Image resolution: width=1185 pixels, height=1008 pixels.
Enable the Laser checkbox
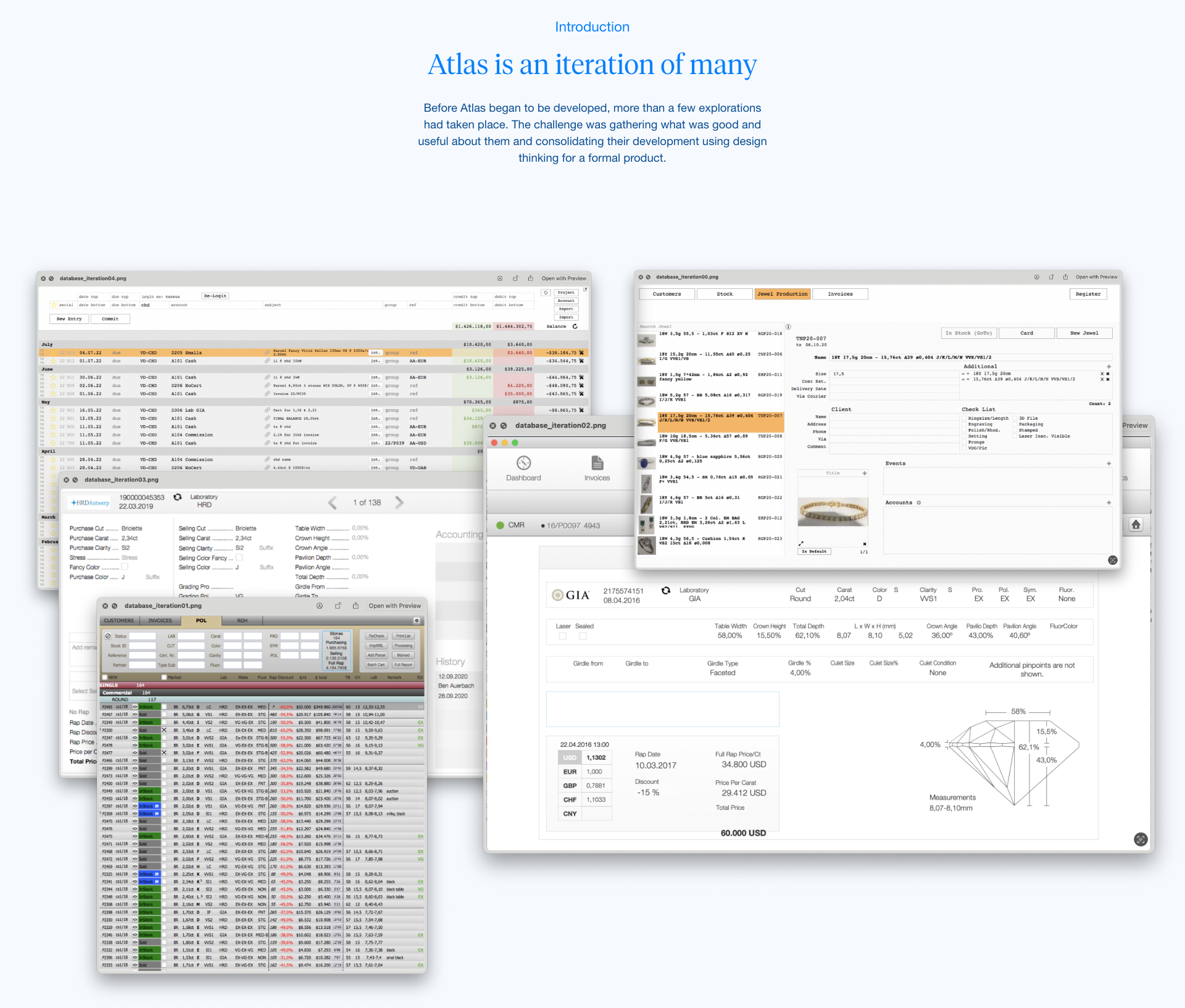562,636
